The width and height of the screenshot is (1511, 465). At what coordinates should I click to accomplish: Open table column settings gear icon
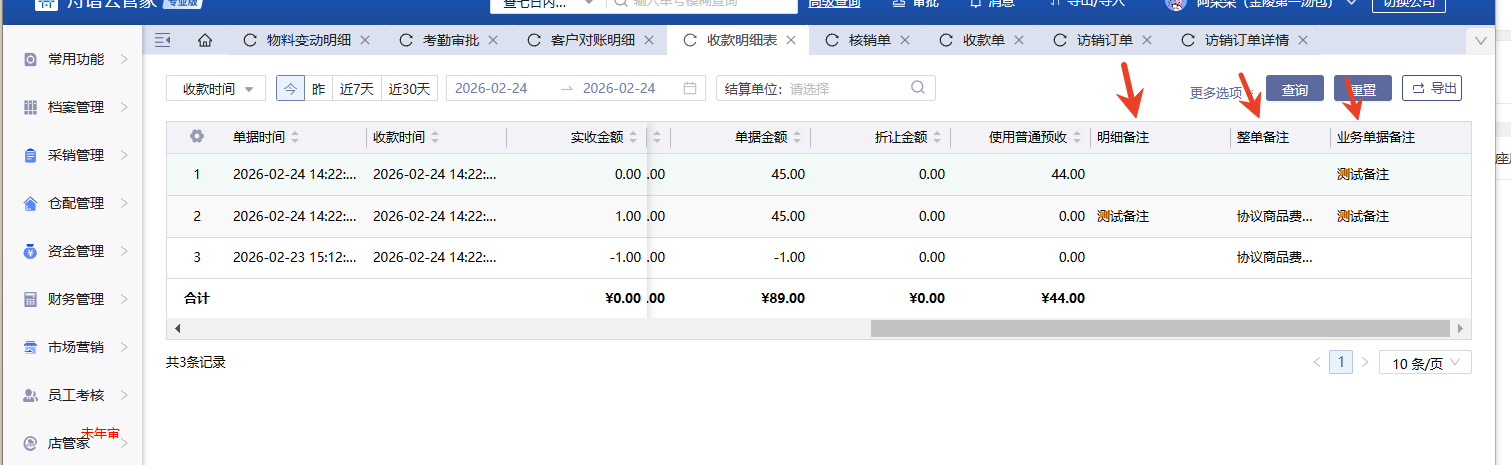point(197,137)
